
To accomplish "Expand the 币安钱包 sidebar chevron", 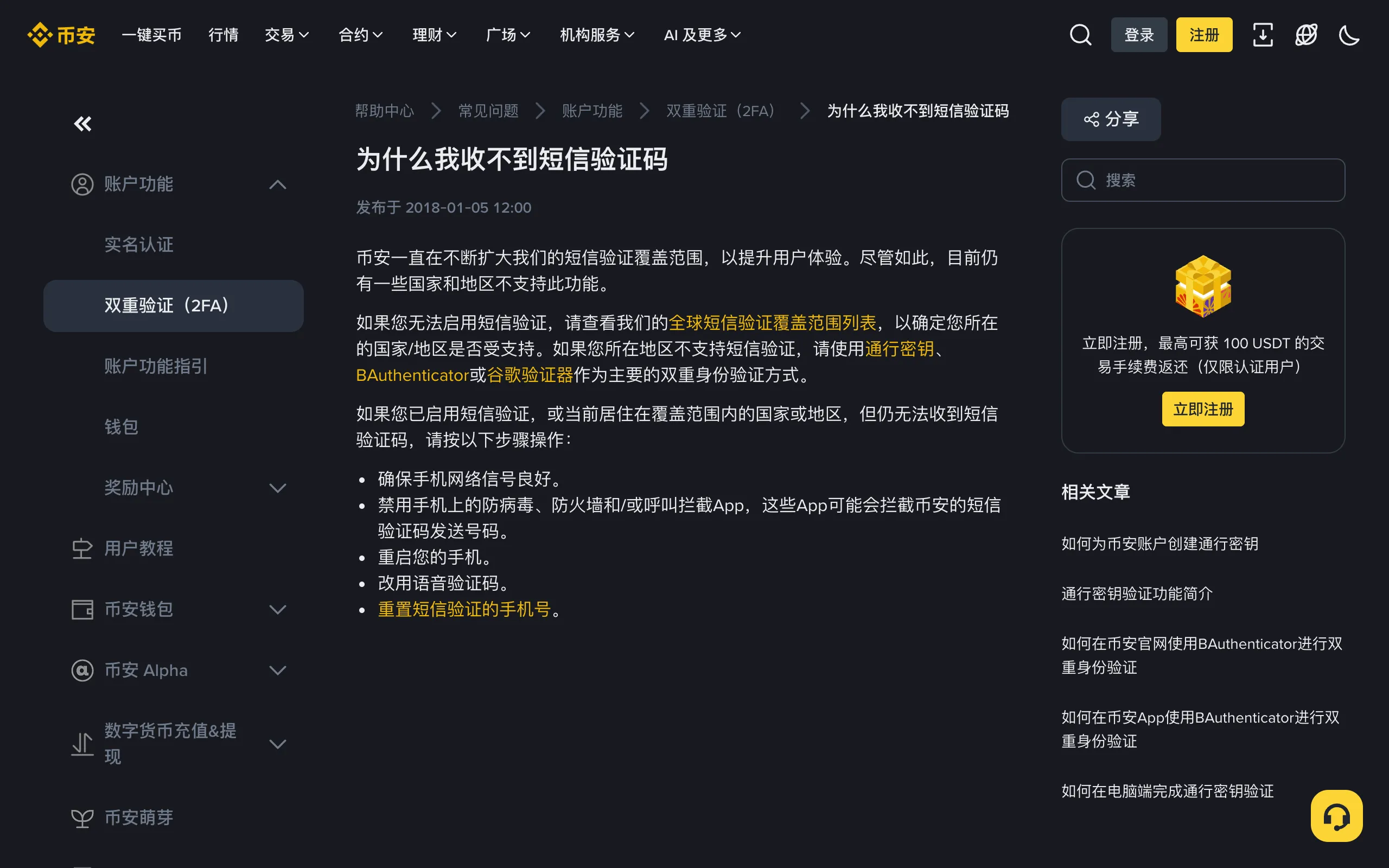I will [278, 609].
